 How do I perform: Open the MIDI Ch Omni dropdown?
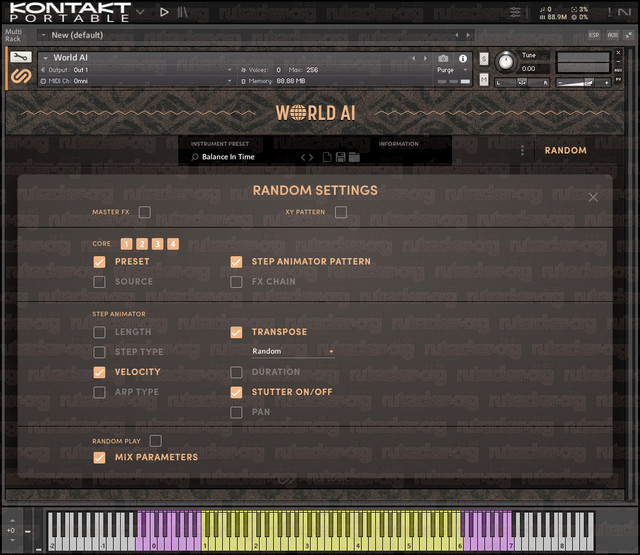pyautogui.click(x=229, y=81)
